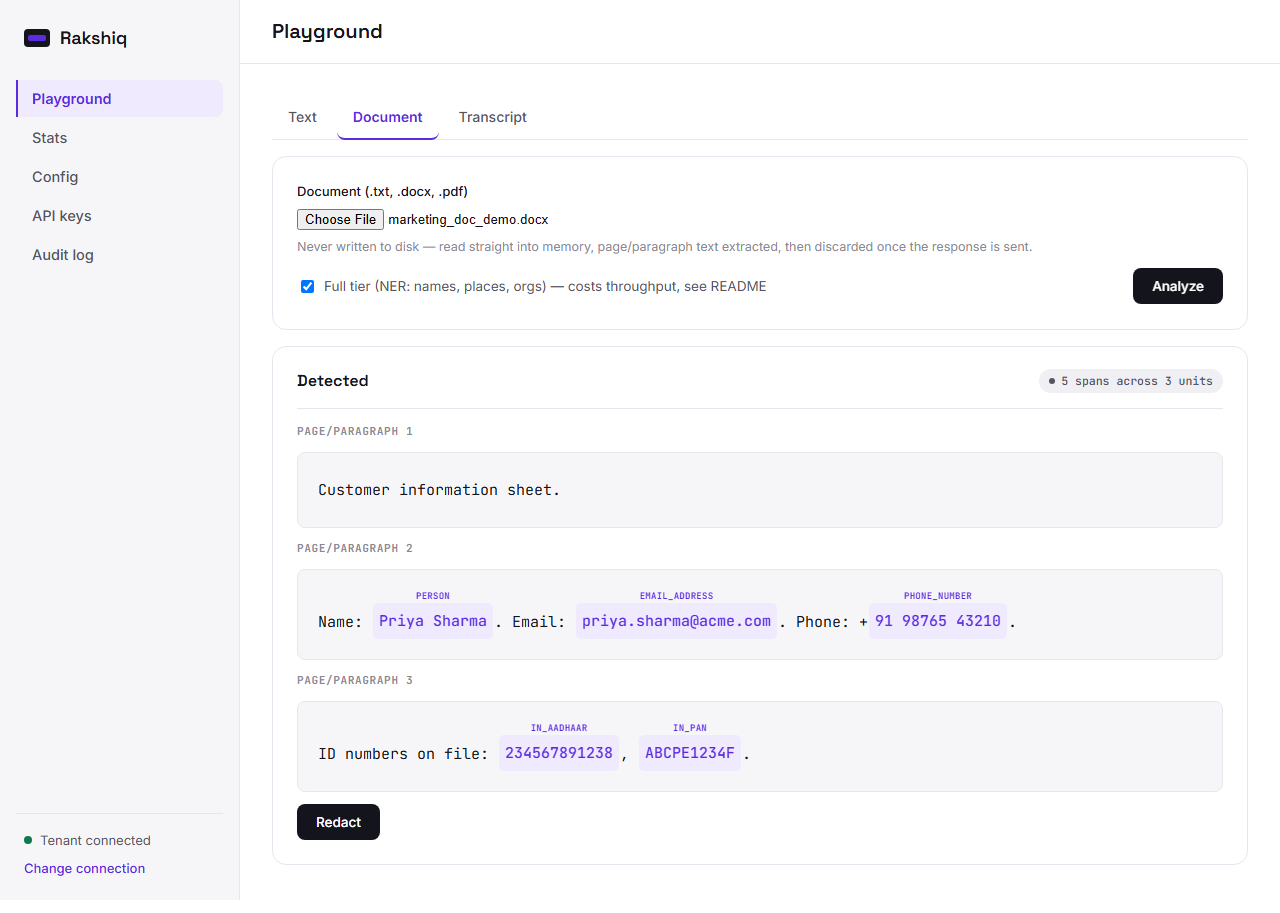The image size is (1280, 913).
Task: Click the 'Tenant connected' status text
Action: (x=95, y=840)
